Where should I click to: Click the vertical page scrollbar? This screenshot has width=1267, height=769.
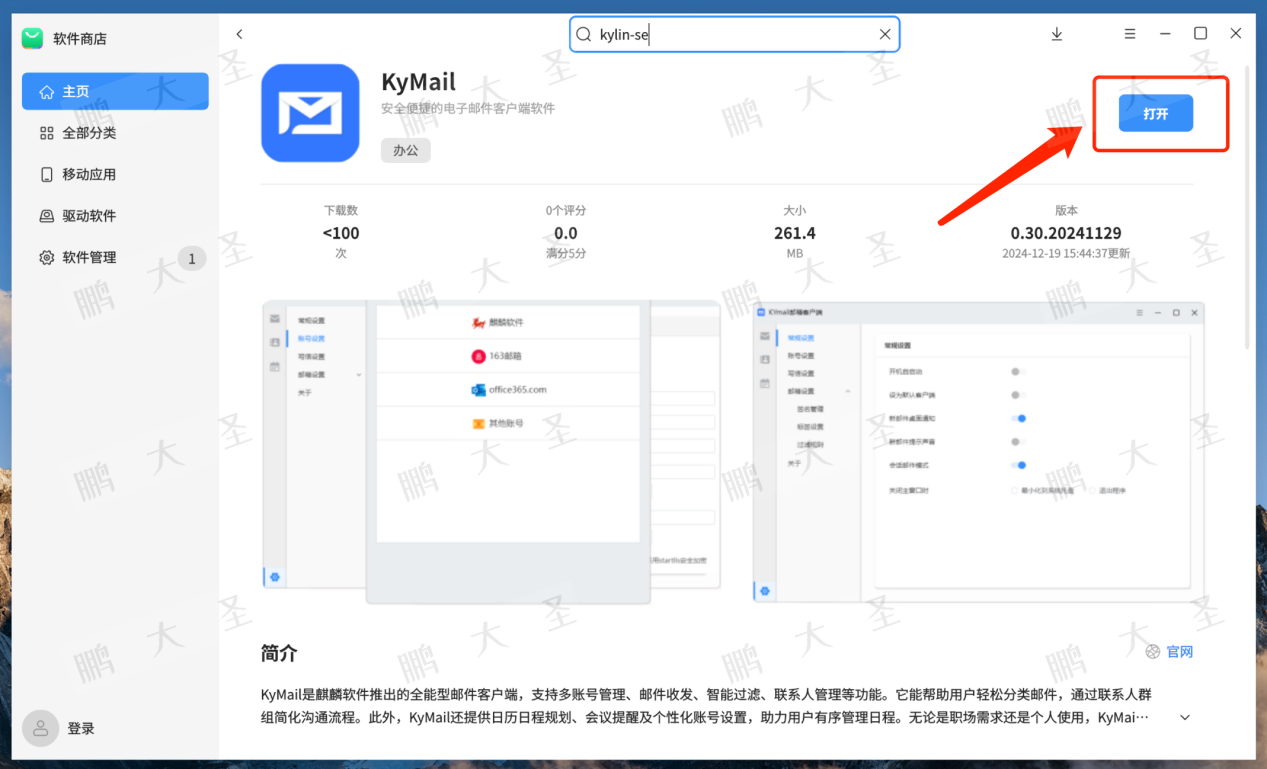[x=1248, y=205]
